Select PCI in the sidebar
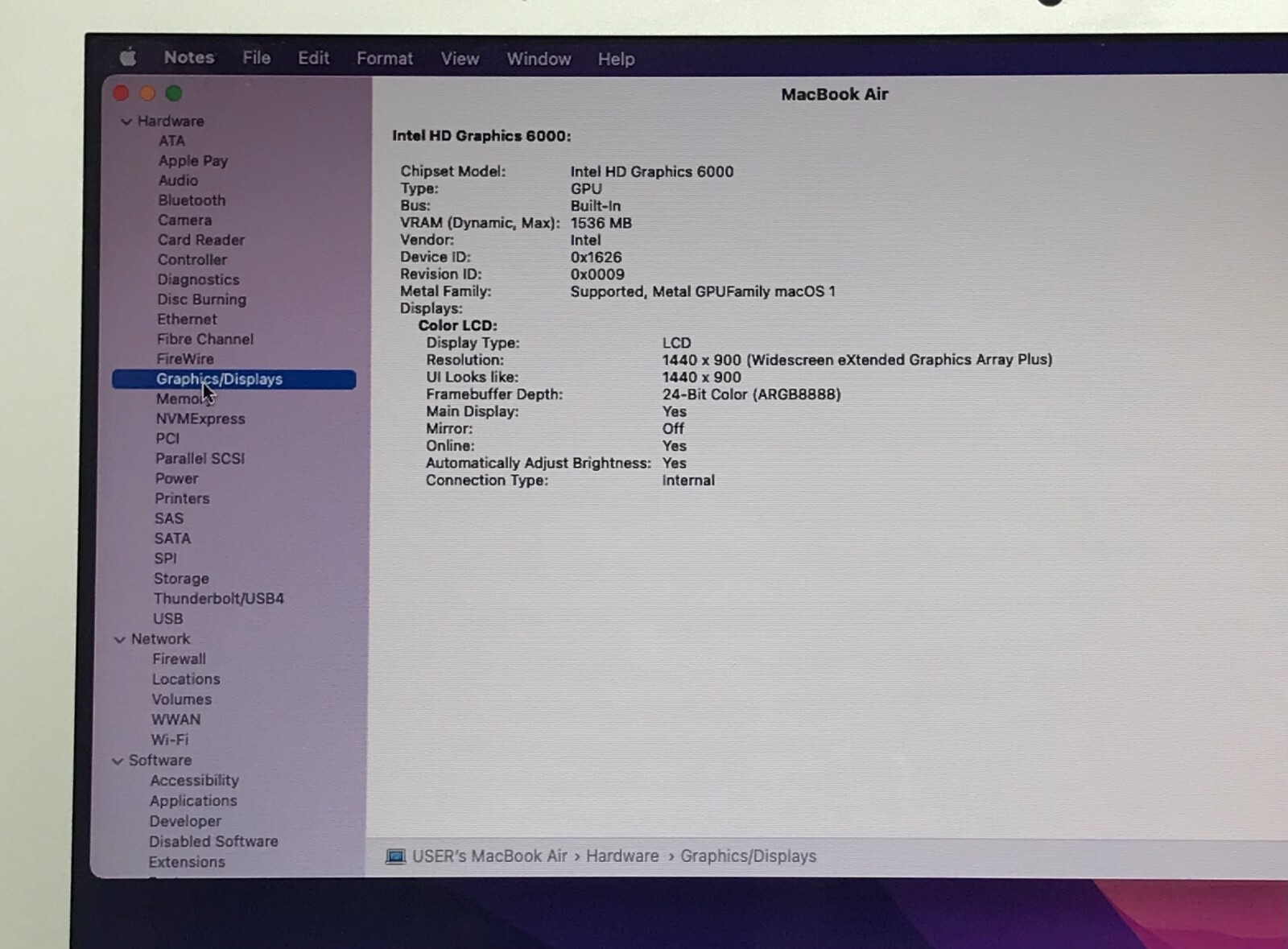Screen dimensions: 1288x949 [x=167, y=439]
